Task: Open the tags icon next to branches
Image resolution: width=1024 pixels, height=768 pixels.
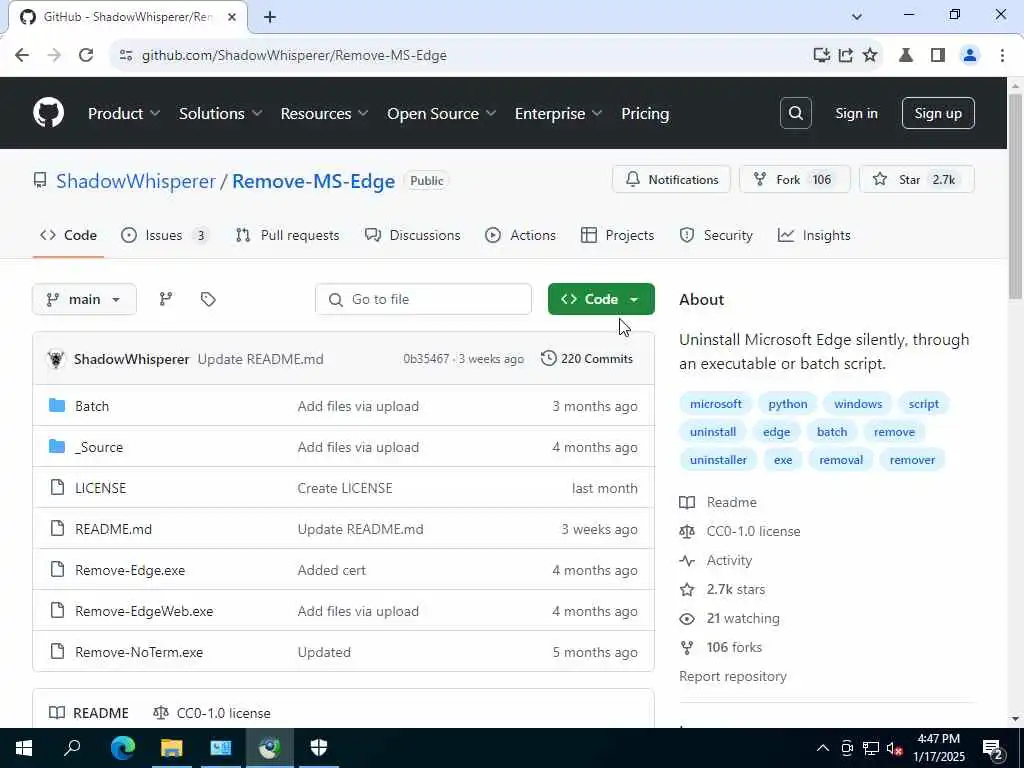Action: [x=208, y=299]
